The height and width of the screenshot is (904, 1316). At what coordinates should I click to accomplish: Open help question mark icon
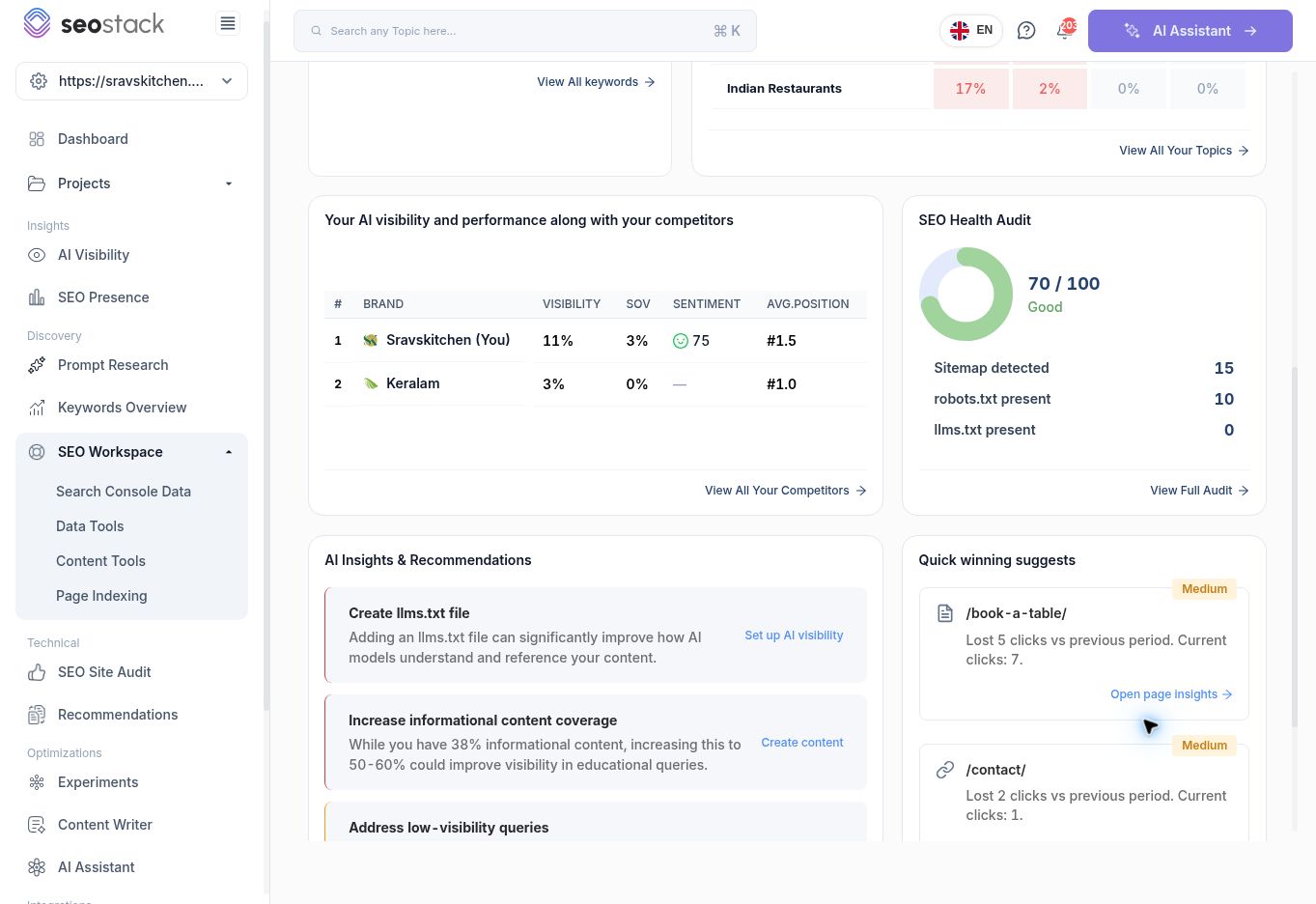1026,31
